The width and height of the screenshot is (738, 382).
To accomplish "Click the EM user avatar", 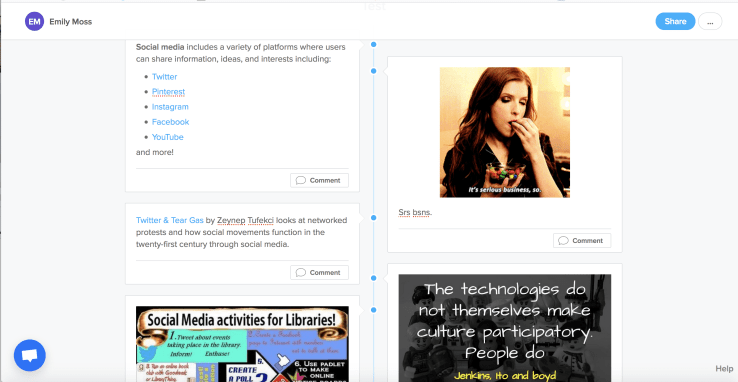I will [34, 22].
